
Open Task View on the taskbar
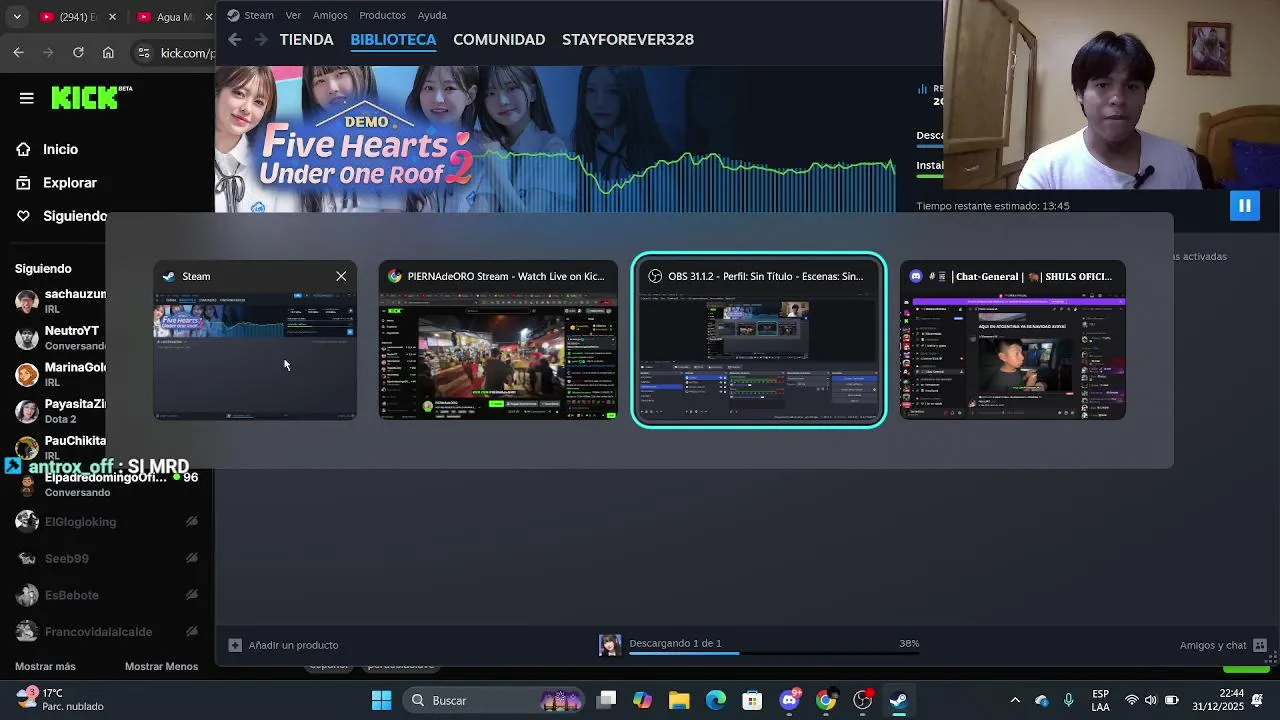(x=606, y=700)
